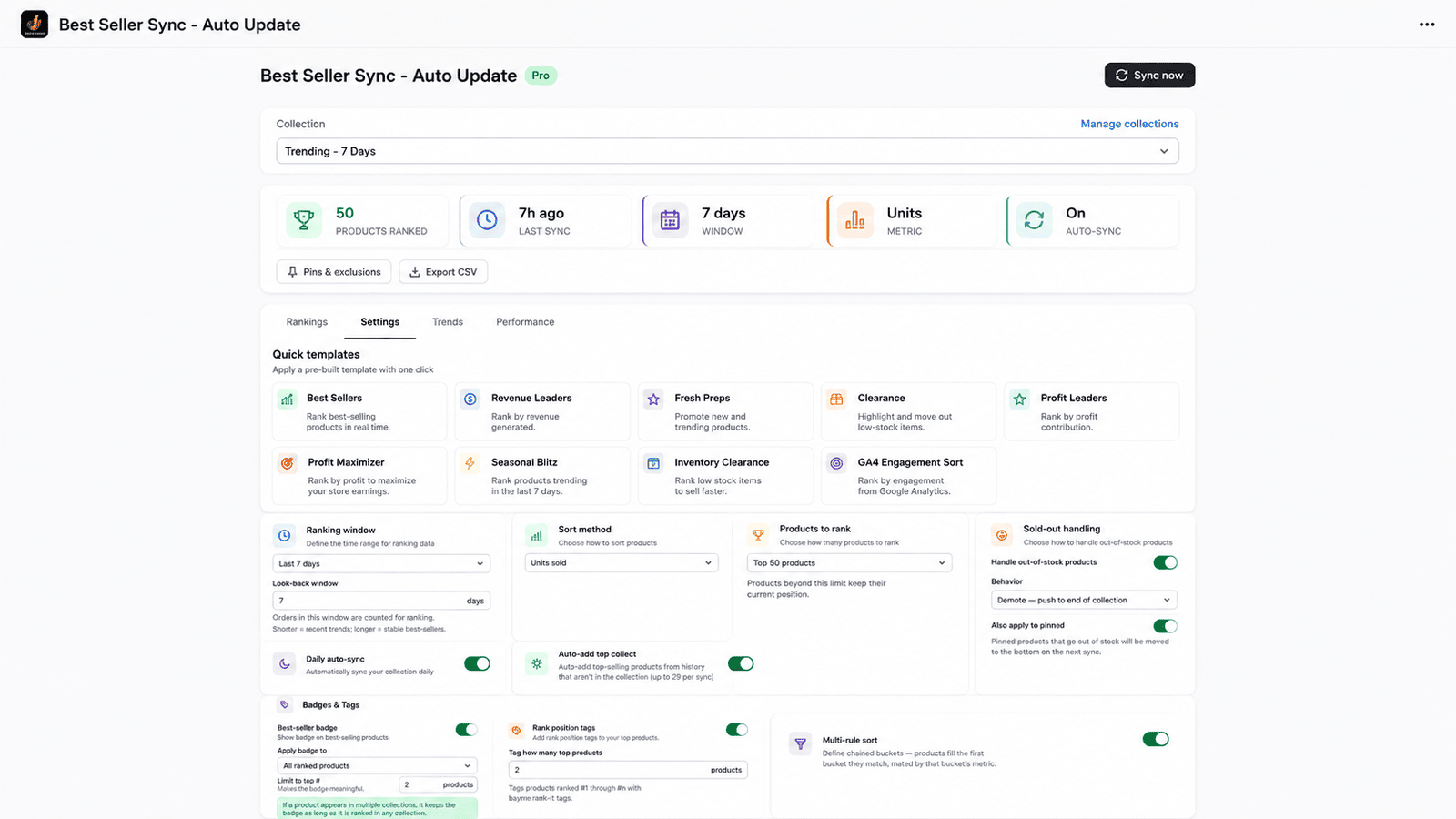Screen dimensions: 1456x819
Task: Click the Look-back window days input field
Action: tap(381, 601)
